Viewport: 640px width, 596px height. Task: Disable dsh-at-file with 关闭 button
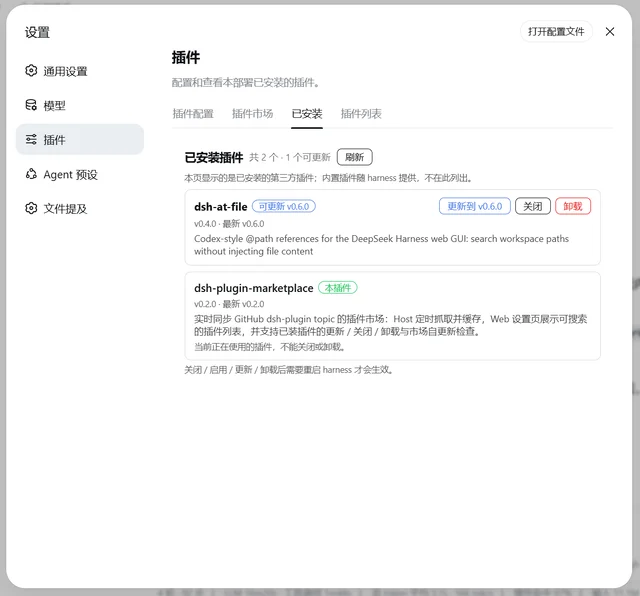point(533,206)
